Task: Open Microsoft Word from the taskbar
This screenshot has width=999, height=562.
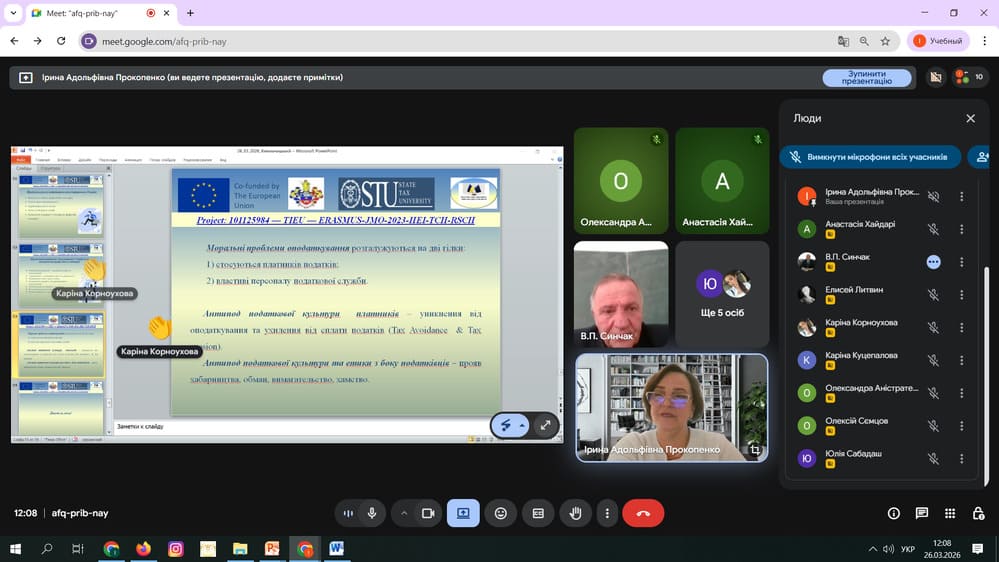Action: point(336,549)
